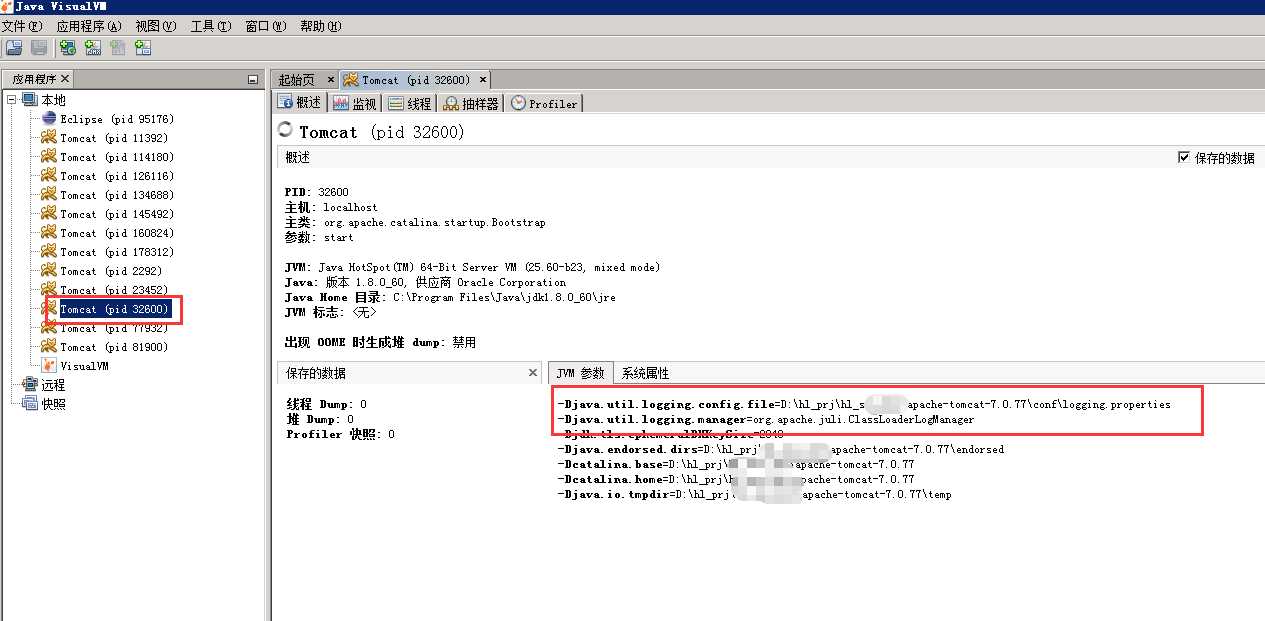
Task: Click the Tomcat icon for pid 178312
Action: click(49, 251)
